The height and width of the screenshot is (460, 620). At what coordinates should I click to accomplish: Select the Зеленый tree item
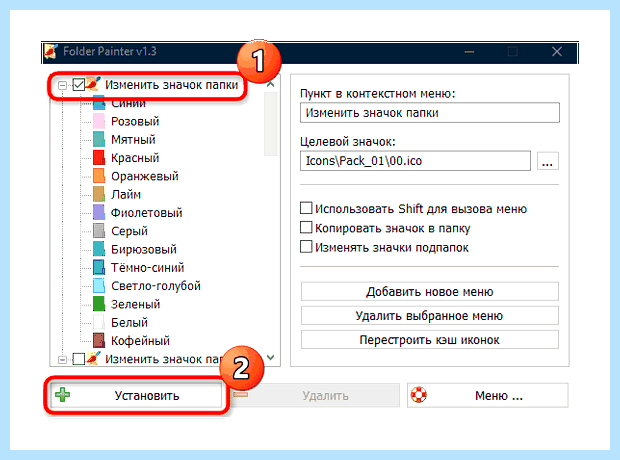coord(136,304)
